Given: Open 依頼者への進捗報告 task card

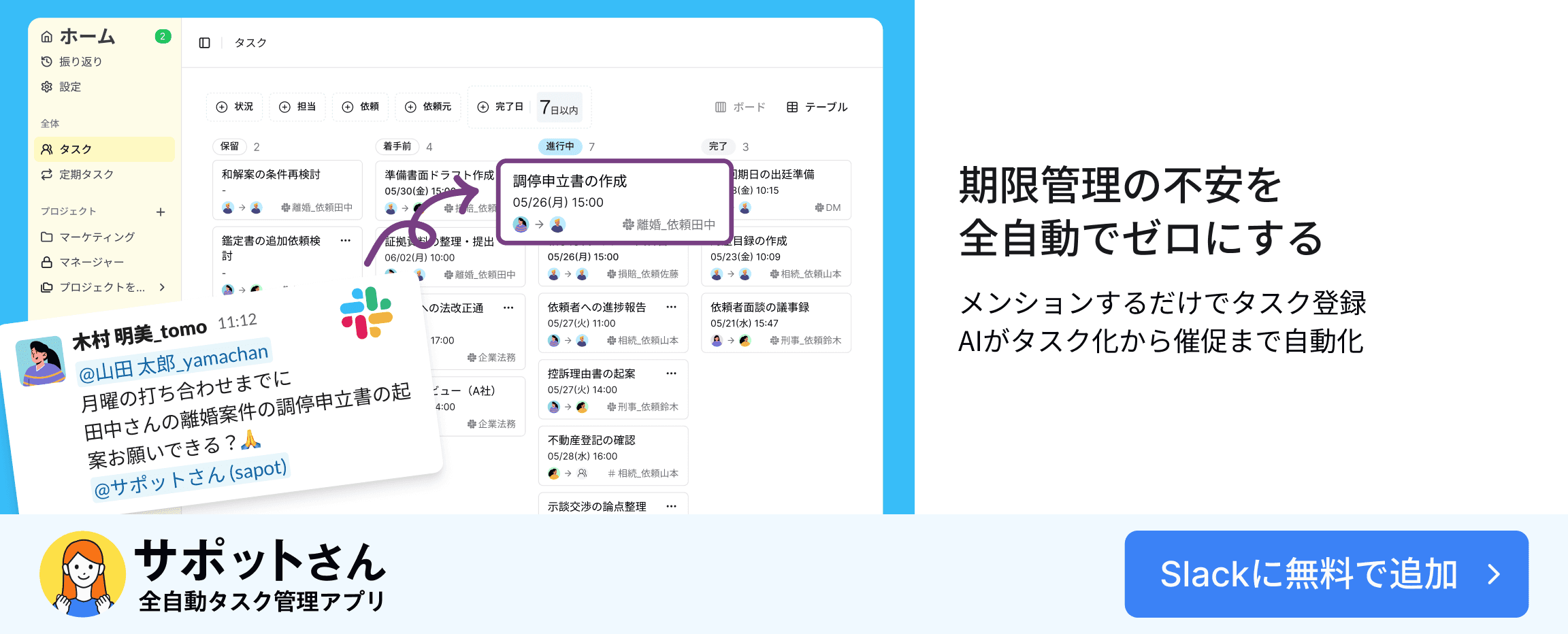Looking at the screenshot, I should [x=613, y=323].
